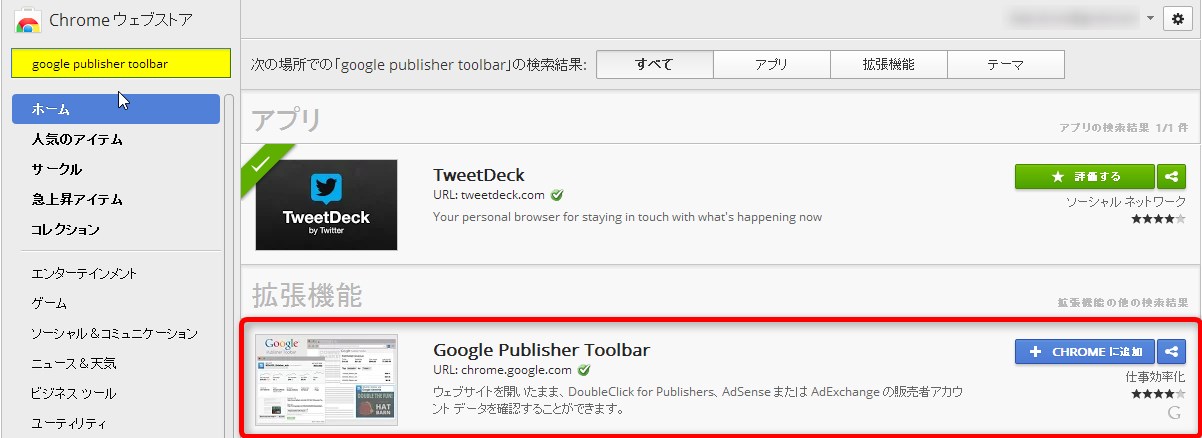Viewport: 1202px width, 438px height.
Task: Select the アプリ filter tab
Action: tap(772, 65)
